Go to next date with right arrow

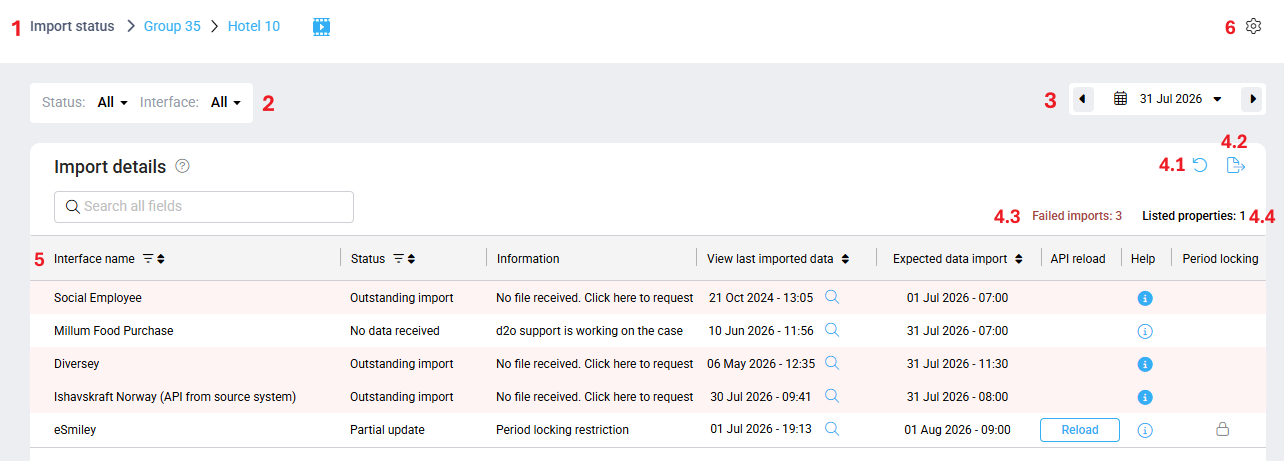[1252, 99]
